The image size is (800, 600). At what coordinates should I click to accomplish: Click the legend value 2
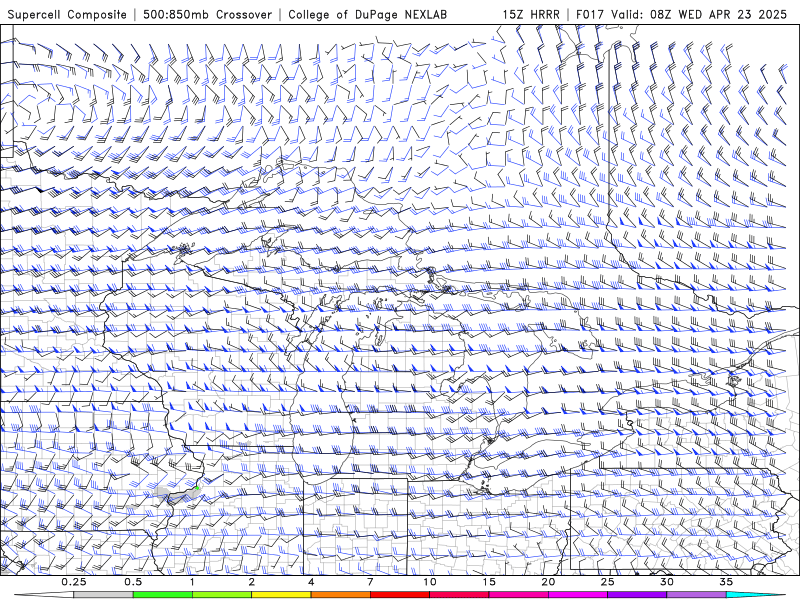[252, 582]
